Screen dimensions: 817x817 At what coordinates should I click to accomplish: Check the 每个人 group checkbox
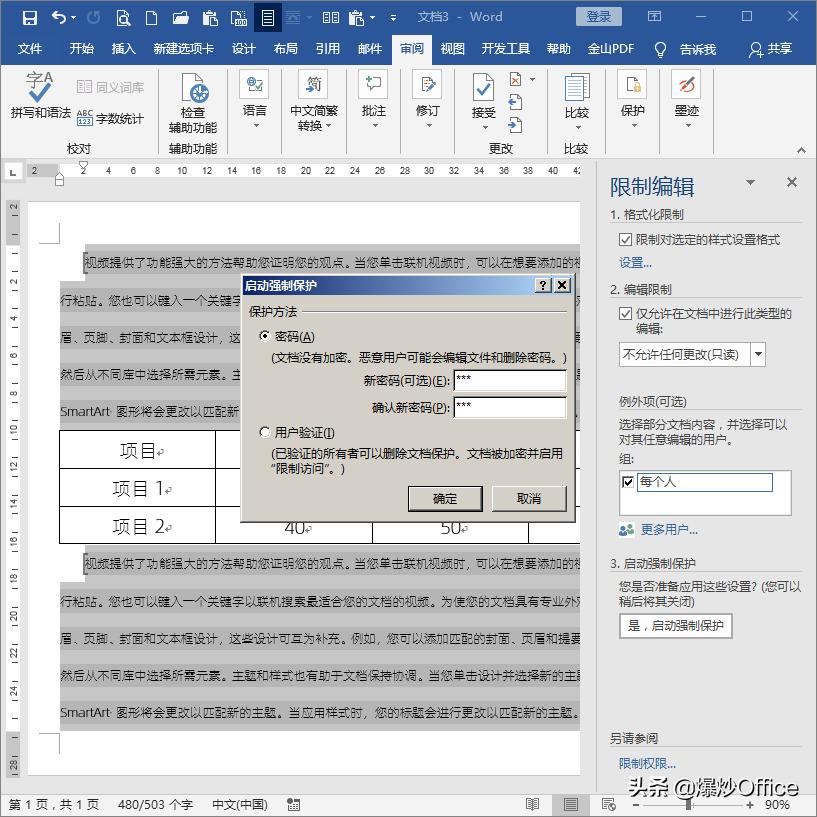click(x=629, y=481)
